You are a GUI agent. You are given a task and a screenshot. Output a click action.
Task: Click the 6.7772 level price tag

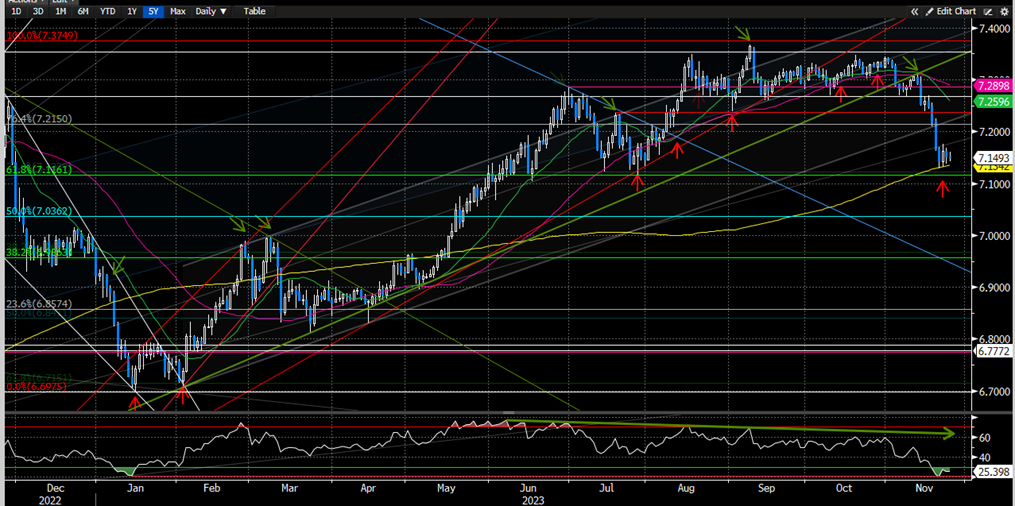[x=992, y=350]
